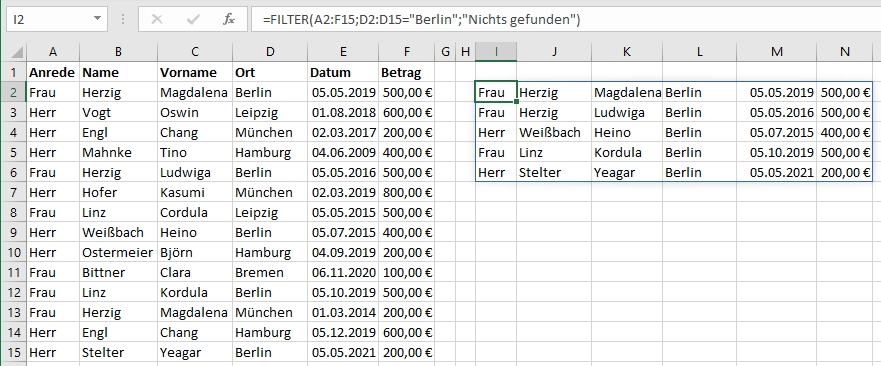
Task: Select column header I
Action: click(496, 52)
